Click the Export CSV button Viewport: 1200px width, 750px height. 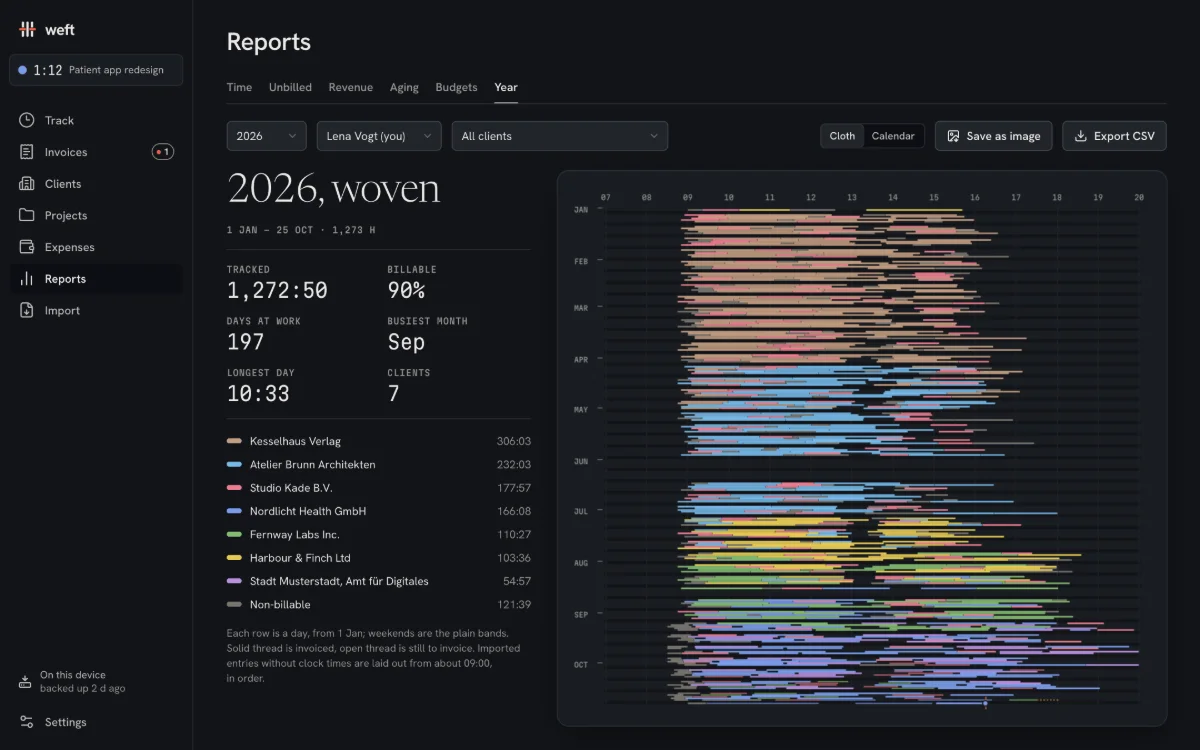click(1114, 136)
